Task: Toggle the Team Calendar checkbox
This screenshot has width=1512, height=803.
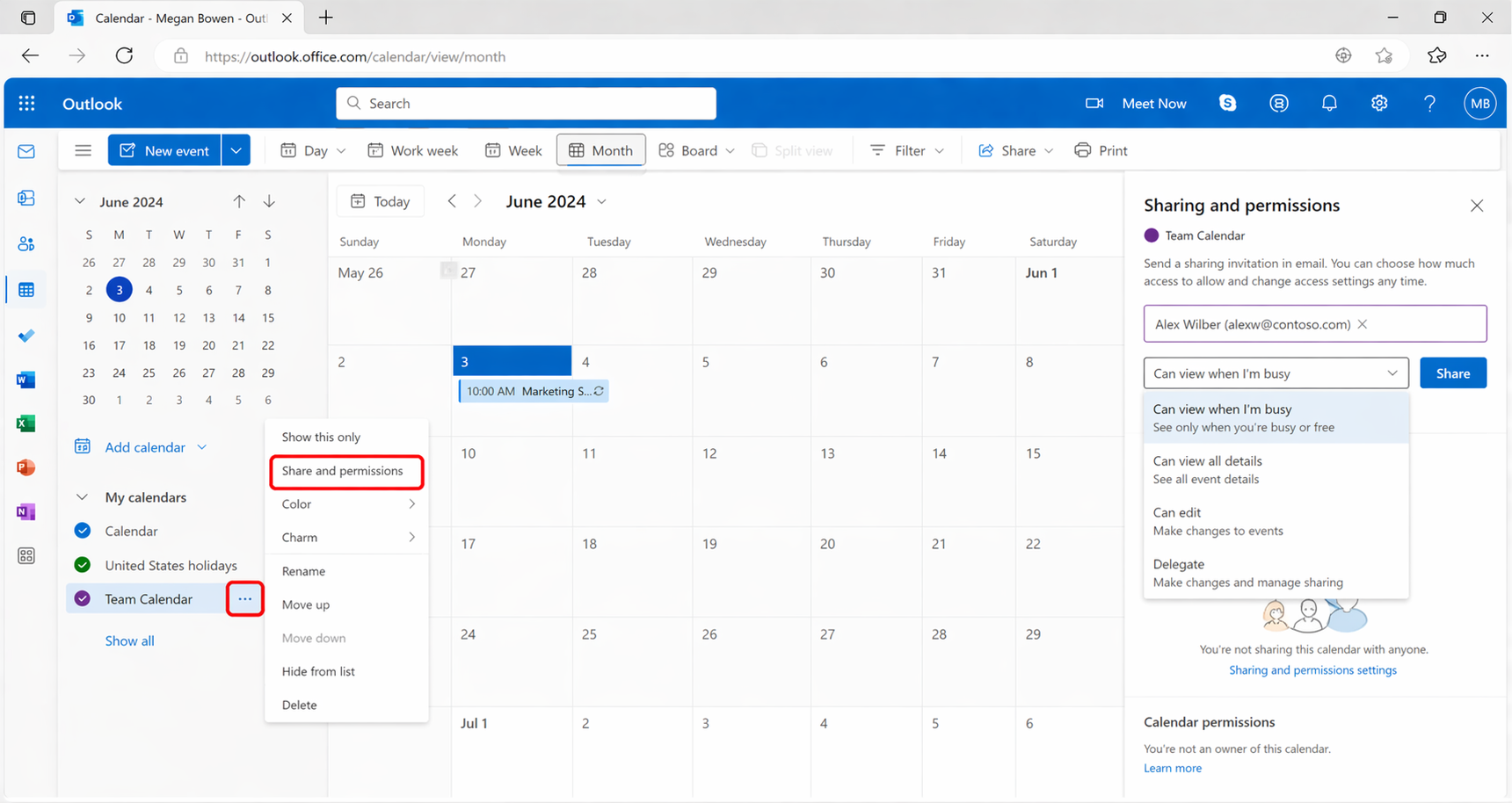Action: (83, 599)
